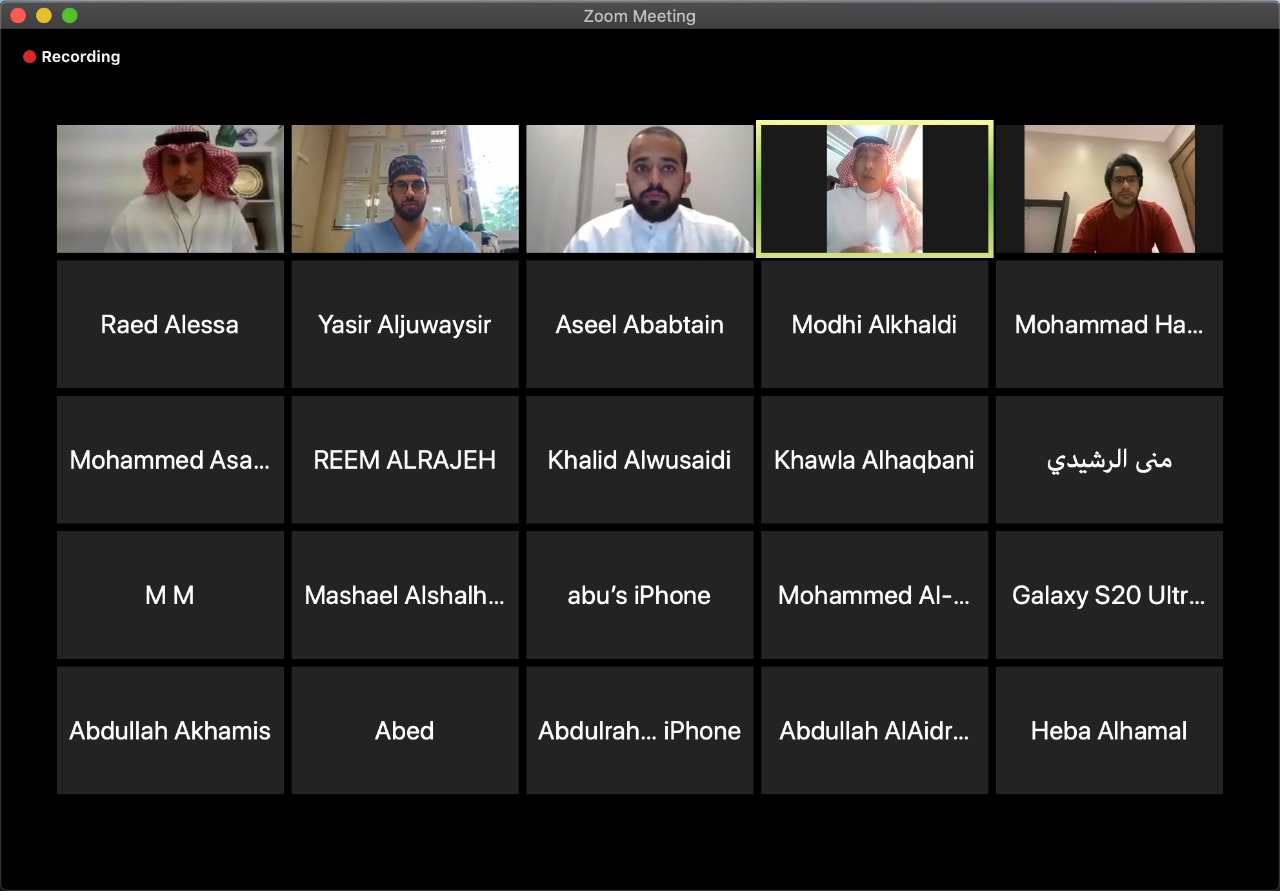Click the video of man in red sweater

click(1109, 189)
